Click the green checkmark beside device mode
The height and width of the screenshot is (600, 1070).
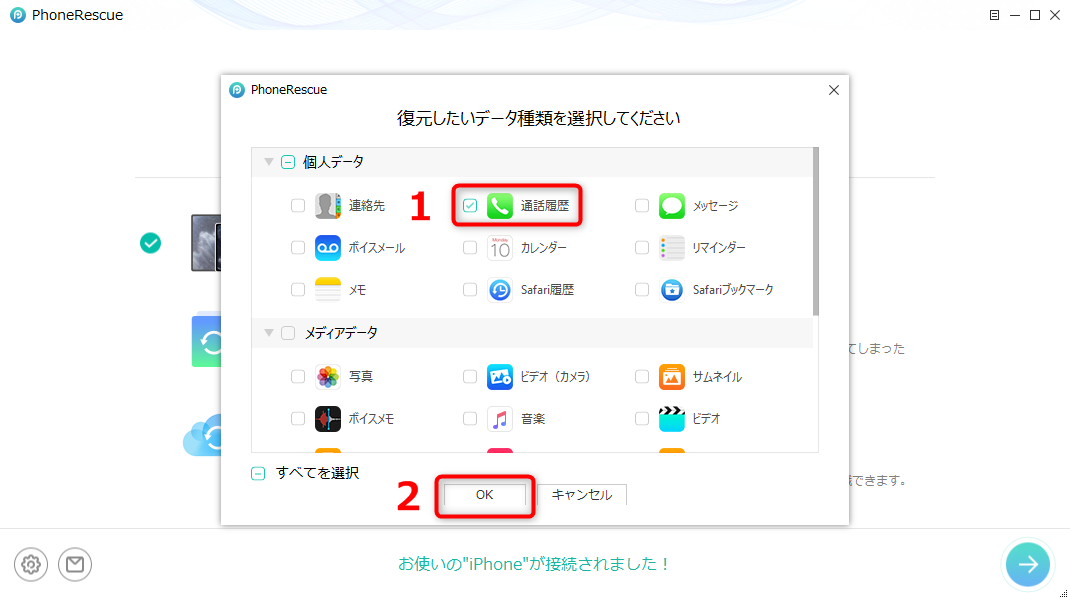[151, 243]
